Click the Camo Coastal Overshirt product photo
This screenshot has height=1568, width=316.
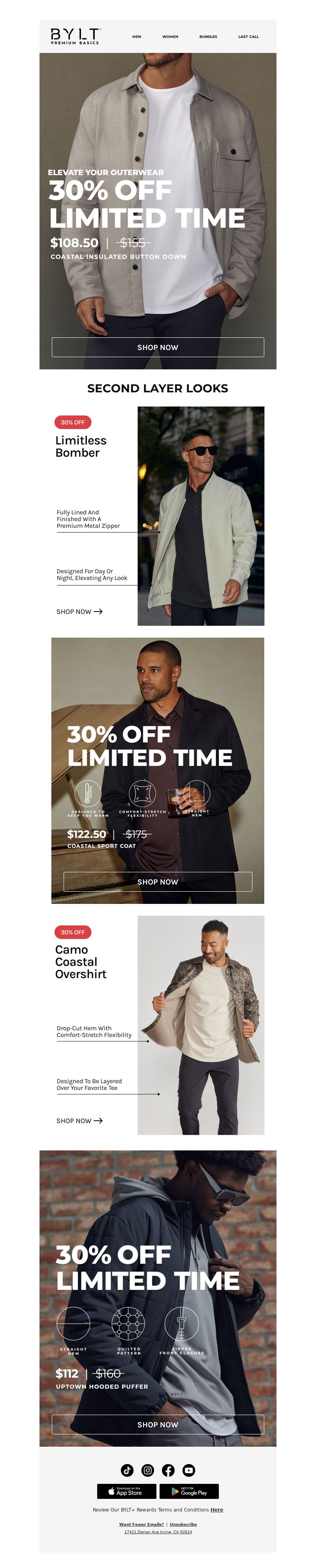click(201, 1025)
